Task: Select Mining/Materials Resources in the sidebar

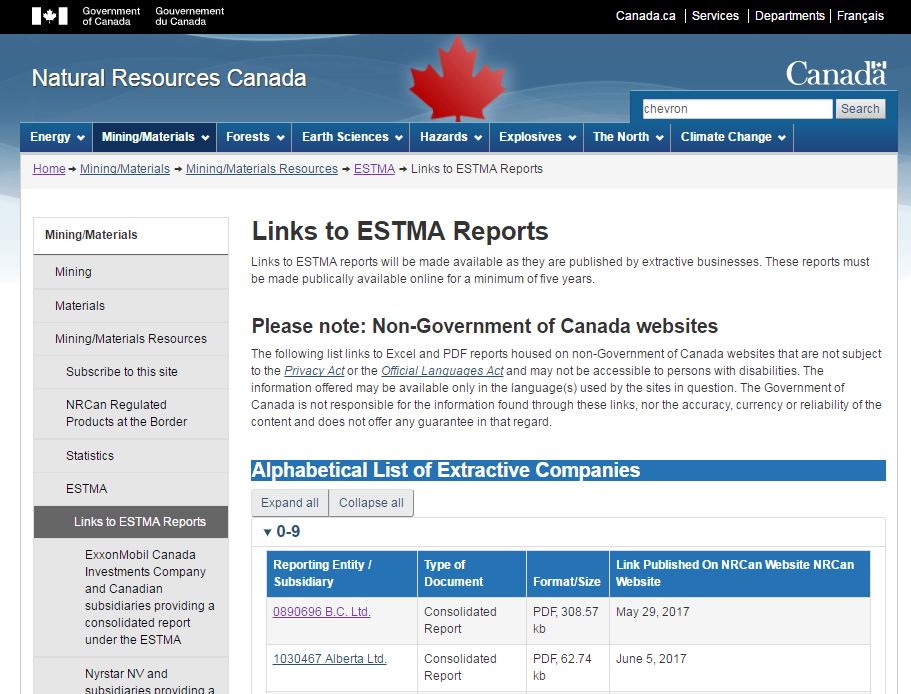Action: pyautogui.click(x=131, y=339)
